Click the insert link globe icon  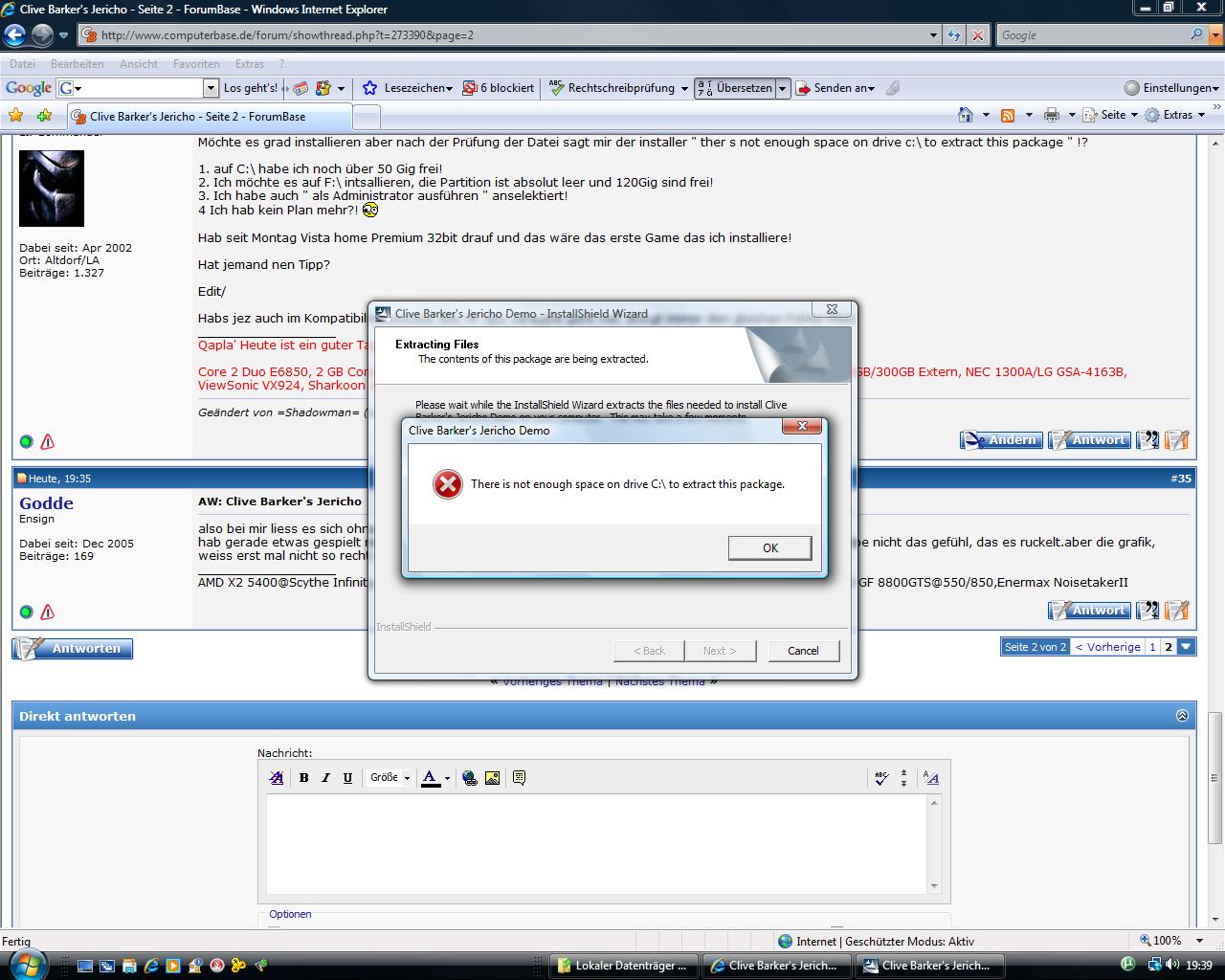(x=470, y=778)
